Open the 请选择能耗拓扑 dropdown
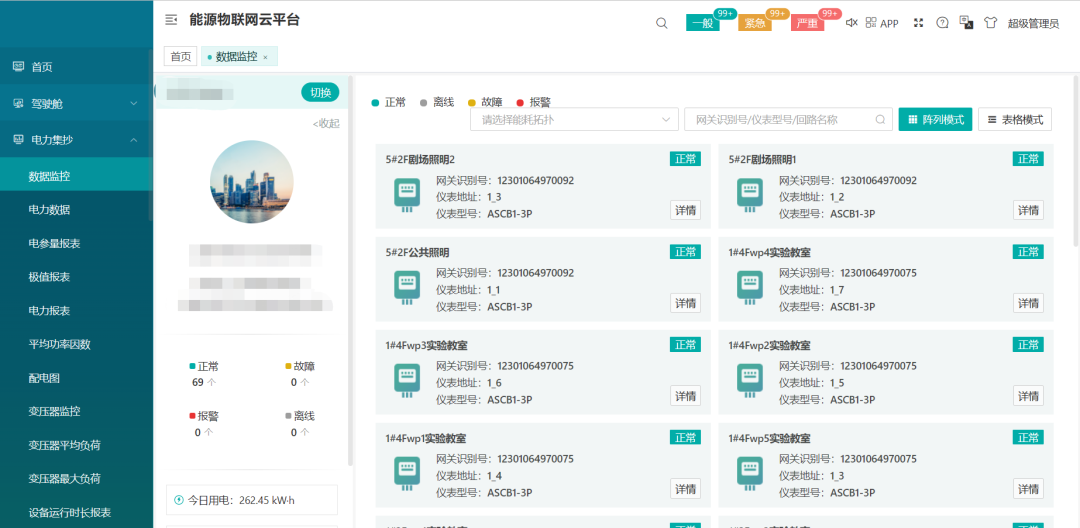1080x528 pixels. 574,120
